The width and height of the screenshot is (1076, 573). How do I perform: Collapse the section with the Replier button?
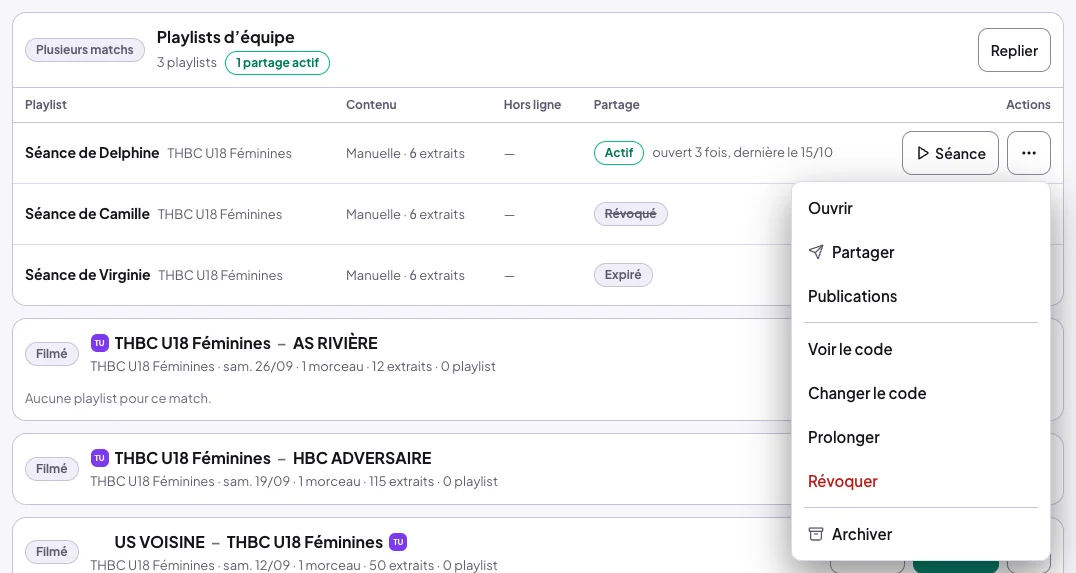coord(1014,50)
